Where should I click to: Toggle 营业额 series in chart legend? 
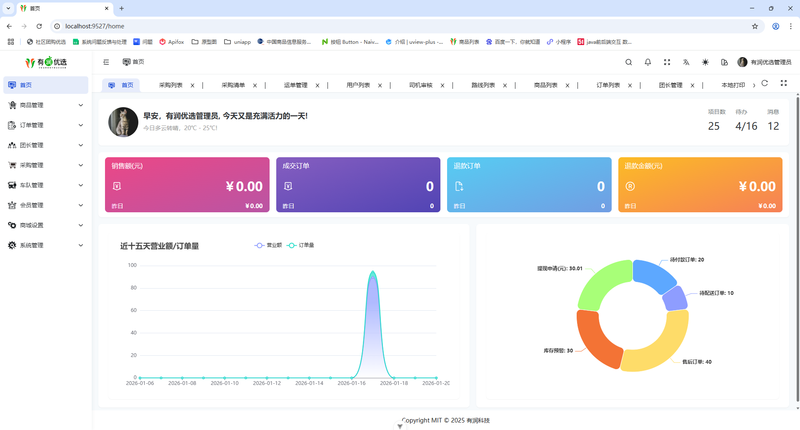click(269, 245)
